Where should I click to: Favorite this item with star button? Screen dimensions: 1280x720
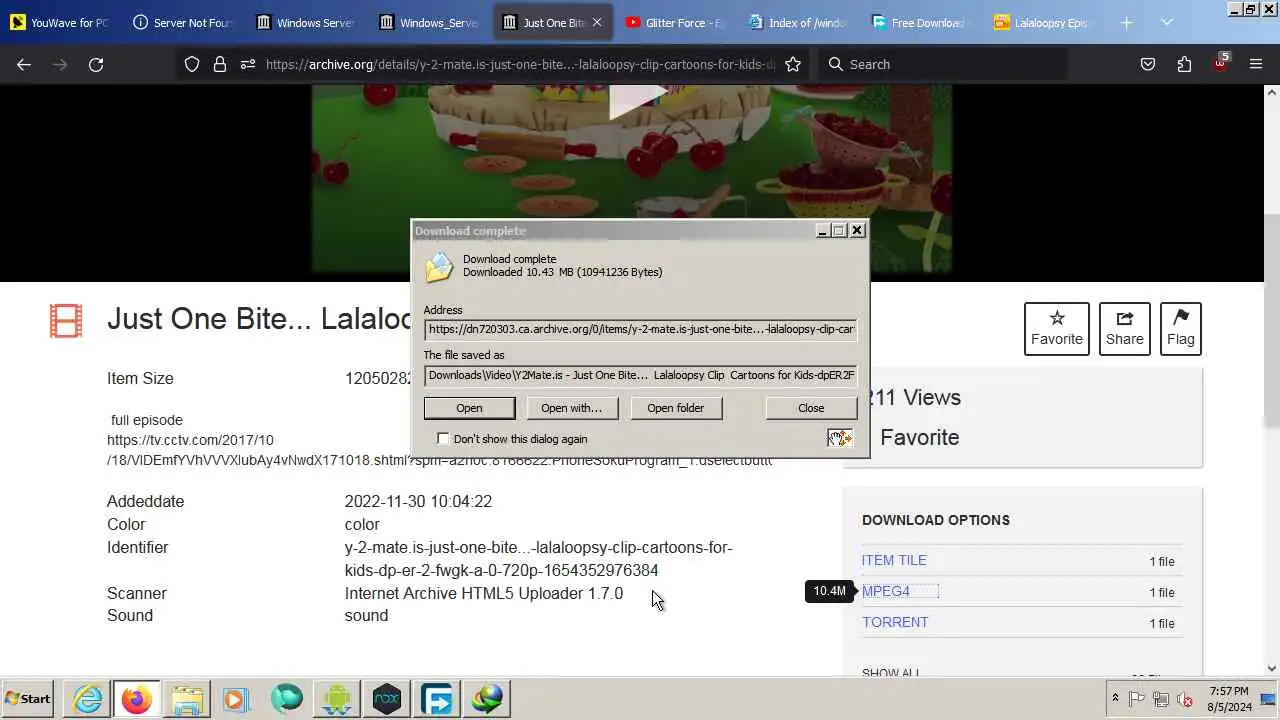[x=1056, y=328]
